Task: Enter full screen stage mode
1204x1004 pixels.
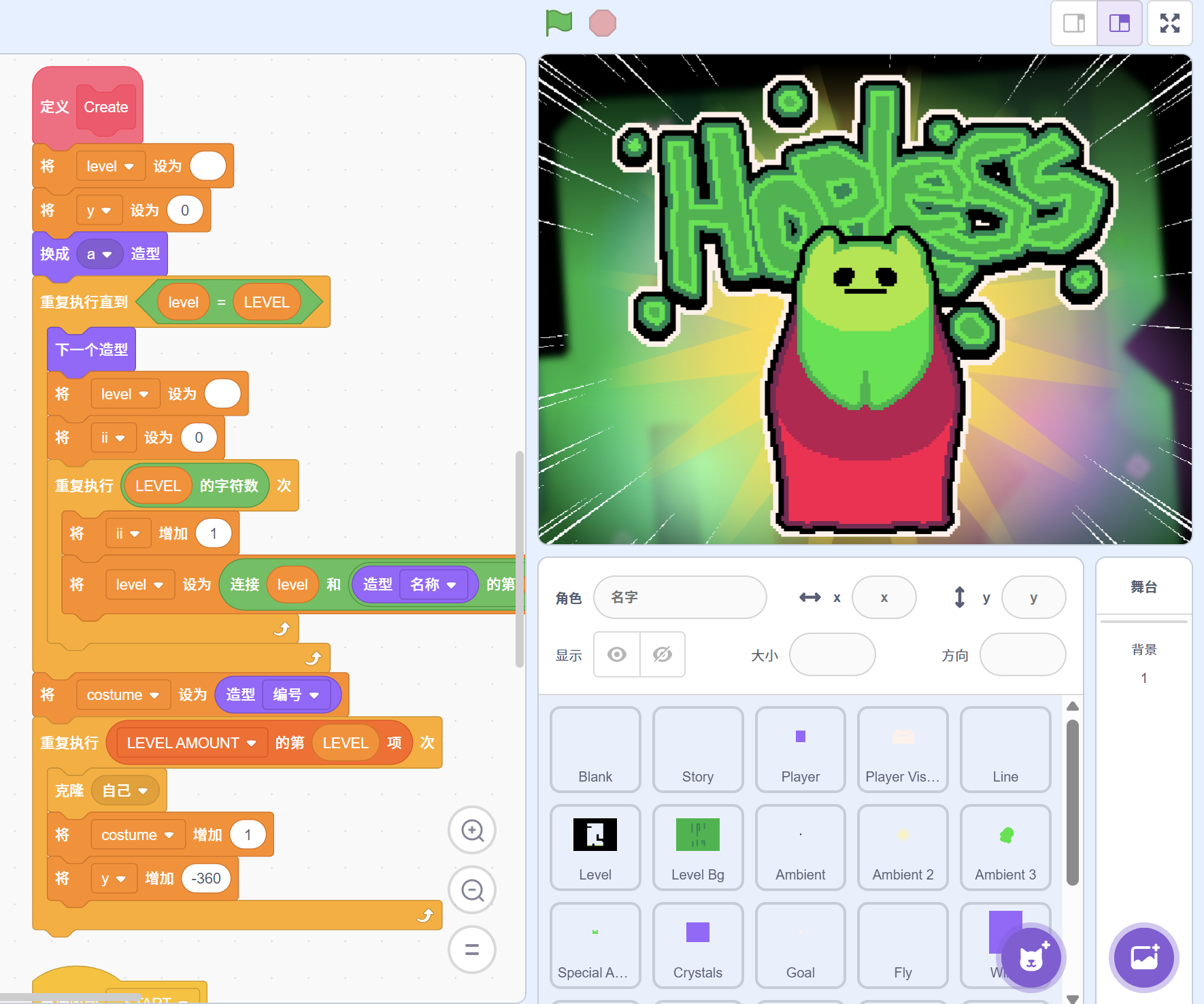Action: point(1169,23)
